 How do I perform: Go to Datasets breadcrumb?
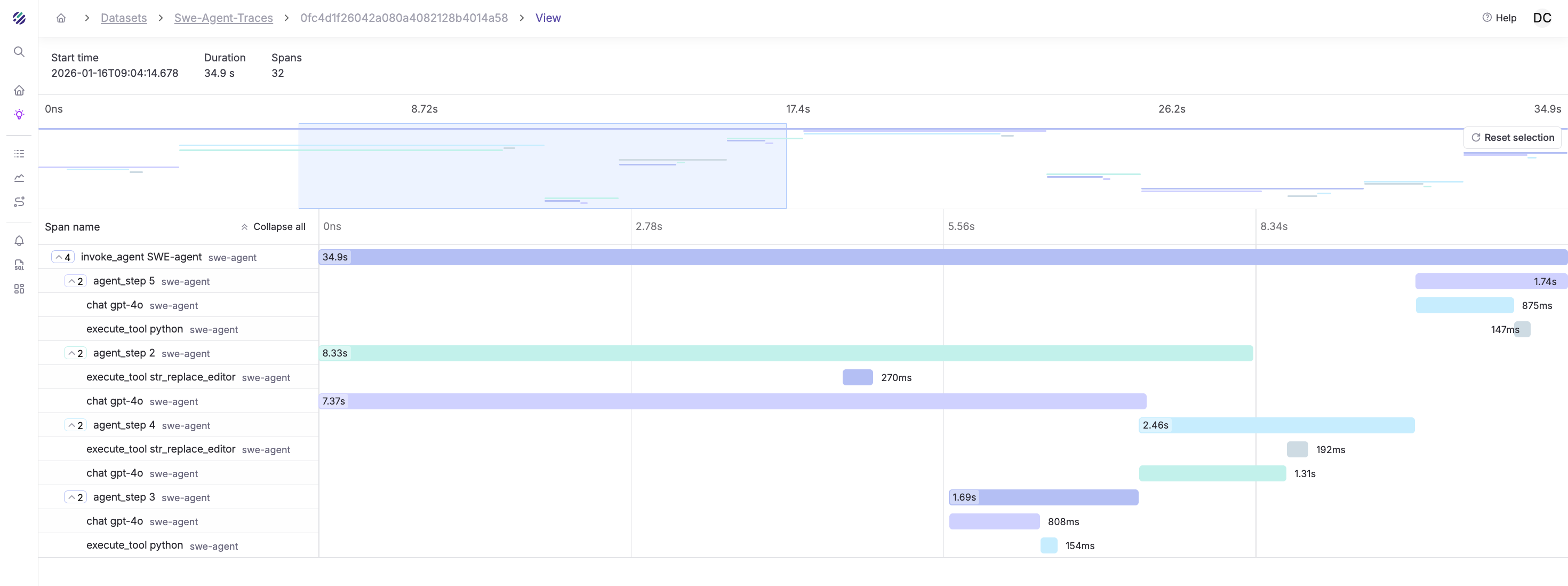click(124, 18)
